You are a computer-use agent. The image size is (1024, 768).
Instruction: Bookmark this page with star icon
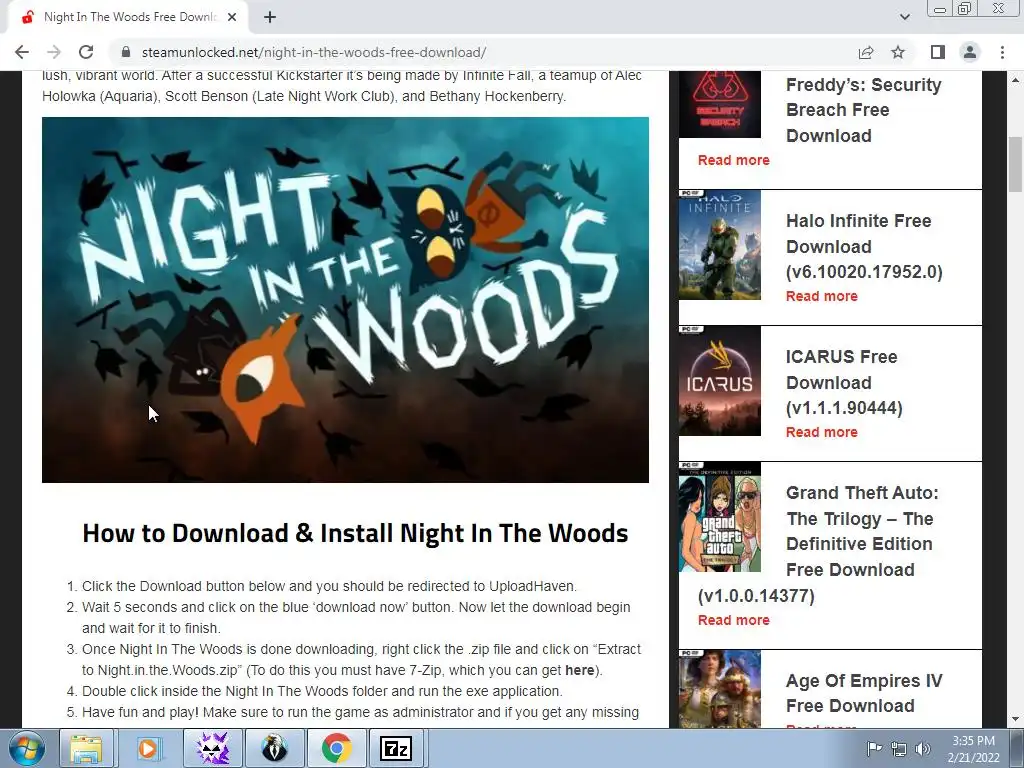pos(898,52)
